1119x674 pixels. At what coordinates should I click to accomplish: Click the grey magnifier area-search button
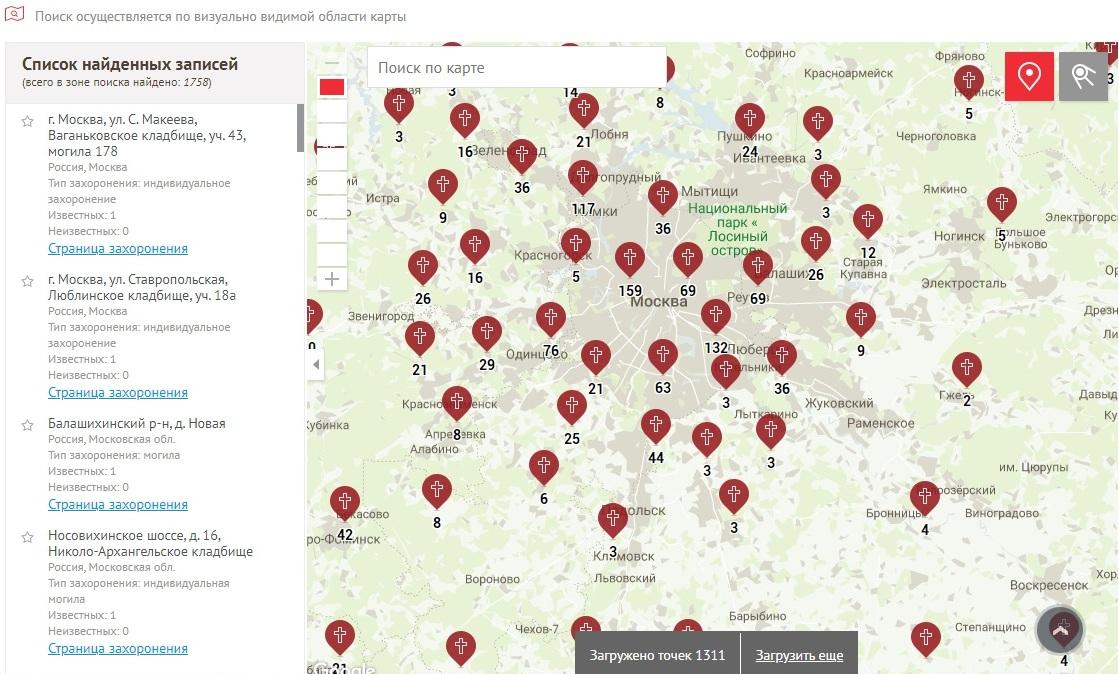(x=1083, y=76)
